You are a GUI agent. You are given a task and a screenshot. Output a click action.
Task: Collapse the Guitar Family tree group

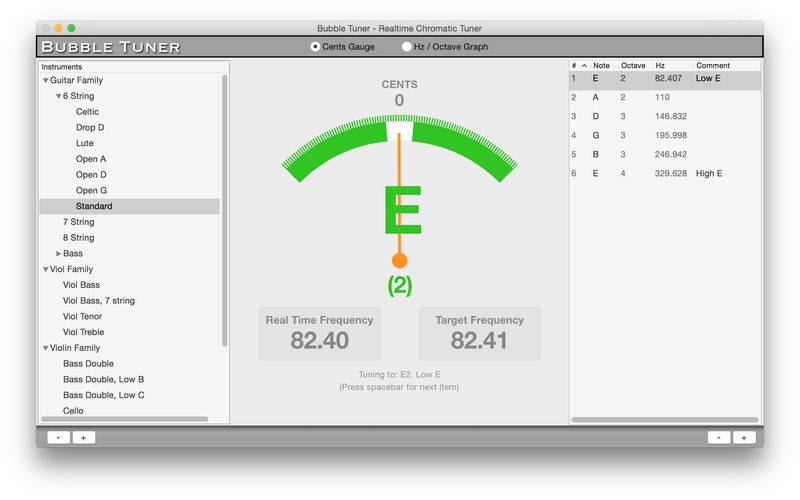tap(45, 81)
